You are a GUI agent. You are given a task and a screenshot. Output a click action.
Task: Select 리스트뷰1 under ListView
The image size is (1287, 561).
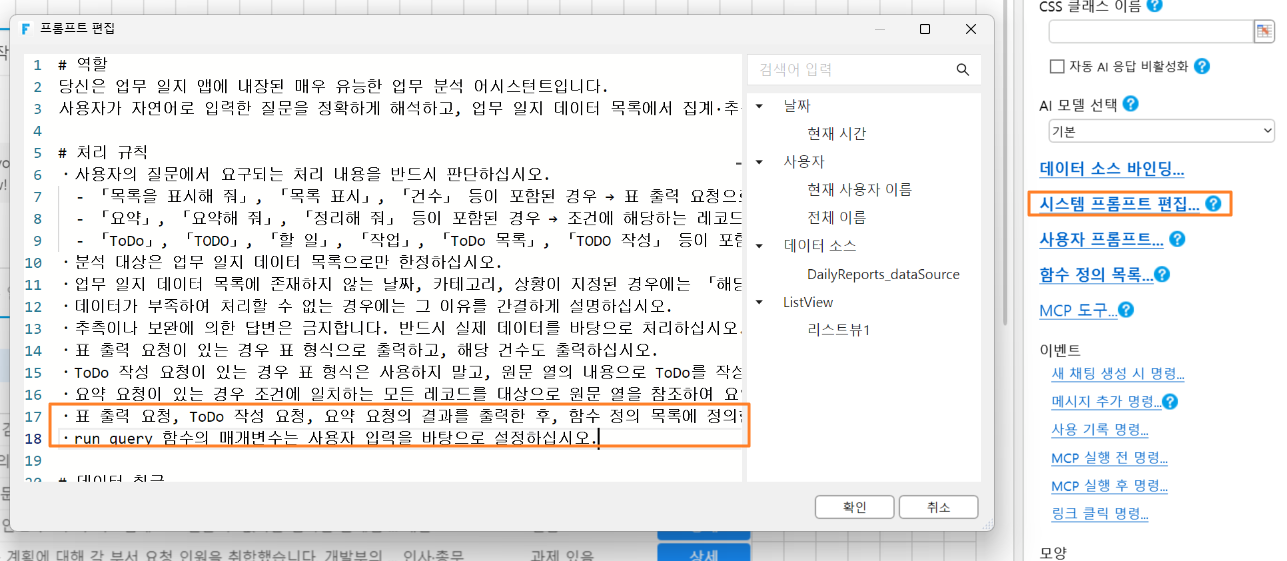(x=838, y=330)
